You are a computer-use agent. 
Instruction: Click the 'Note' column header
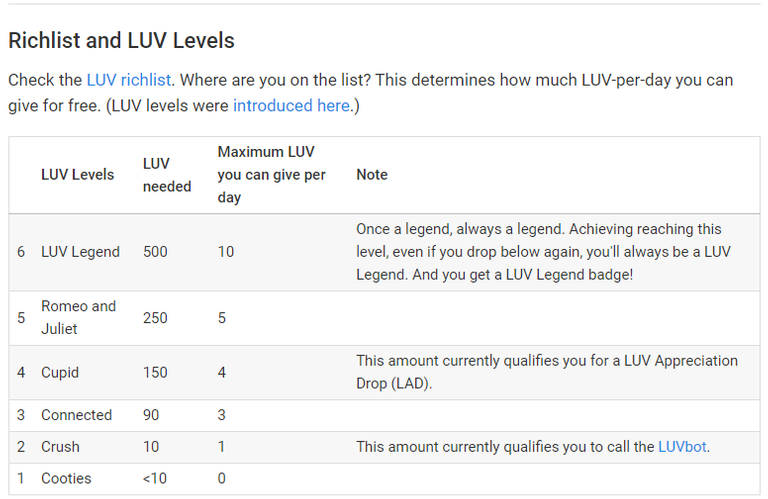tap(372, 175)
